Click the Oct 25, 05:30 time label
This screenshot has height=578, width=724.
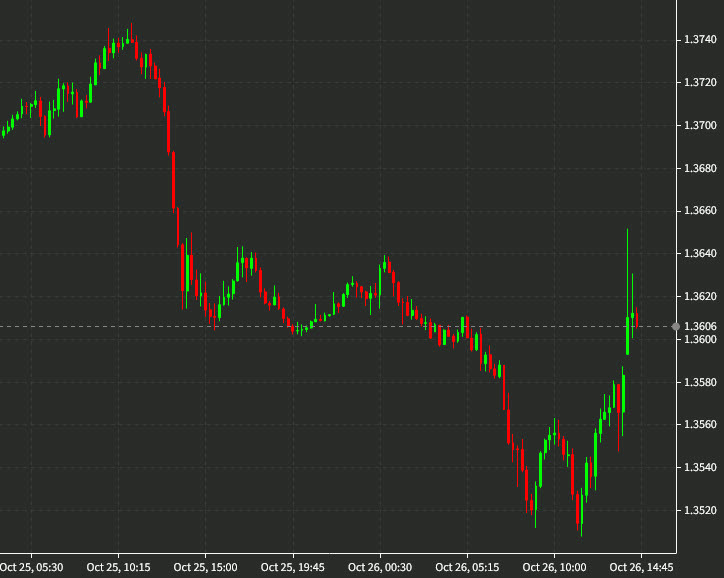pyautogui.click(x=31, y=567)
